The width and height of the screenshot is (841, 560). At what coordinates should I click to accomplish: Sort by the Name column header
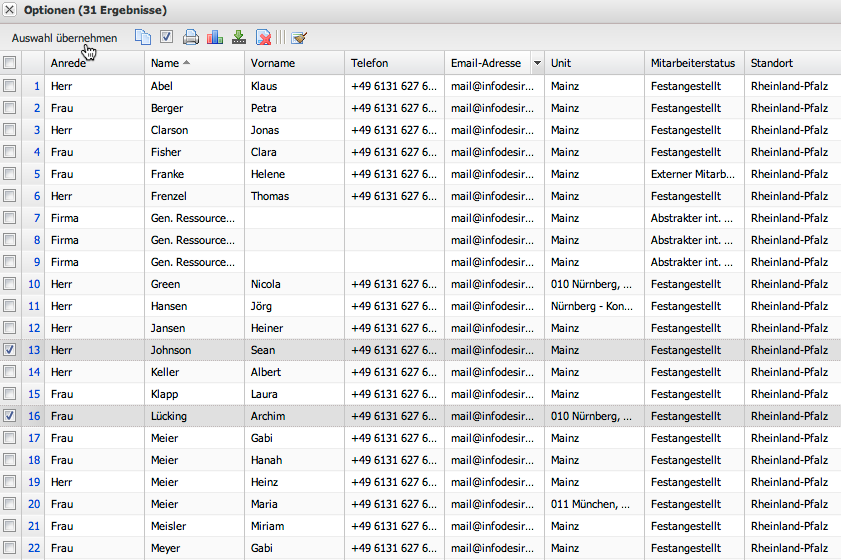165,63
